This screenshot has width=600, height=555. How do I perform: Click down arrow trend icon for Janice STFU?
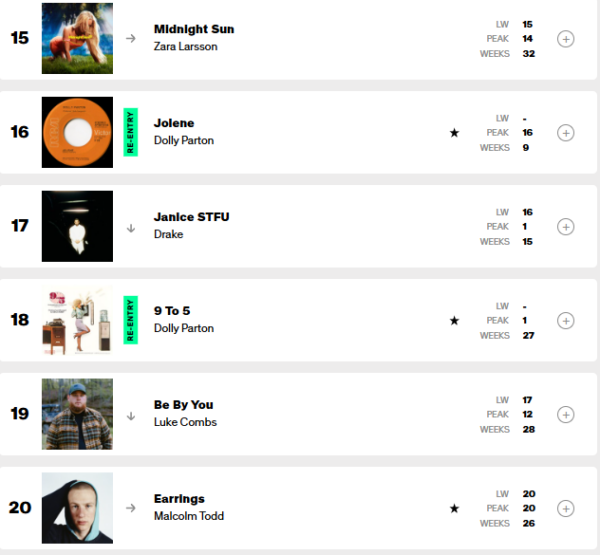coord(131,228)
